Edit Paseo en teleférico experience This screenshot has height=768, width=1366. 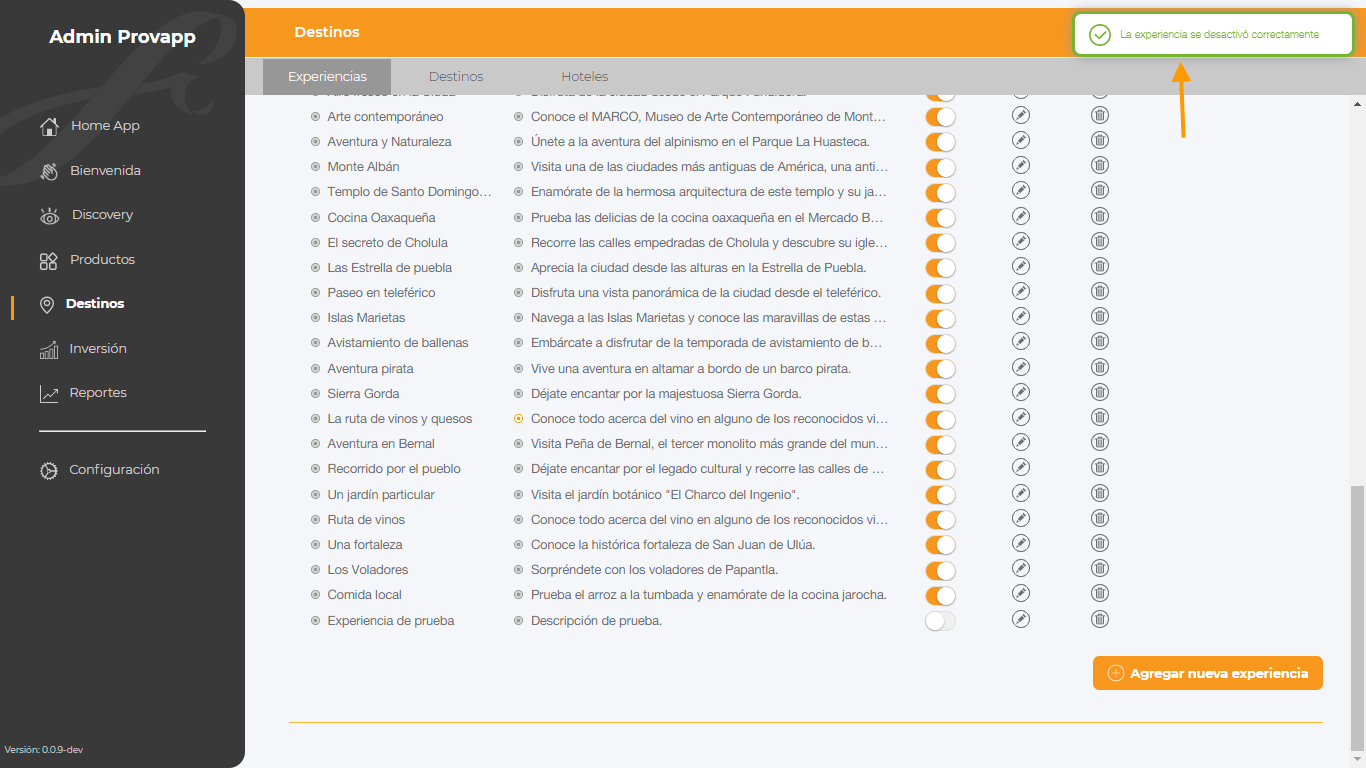1021,291
